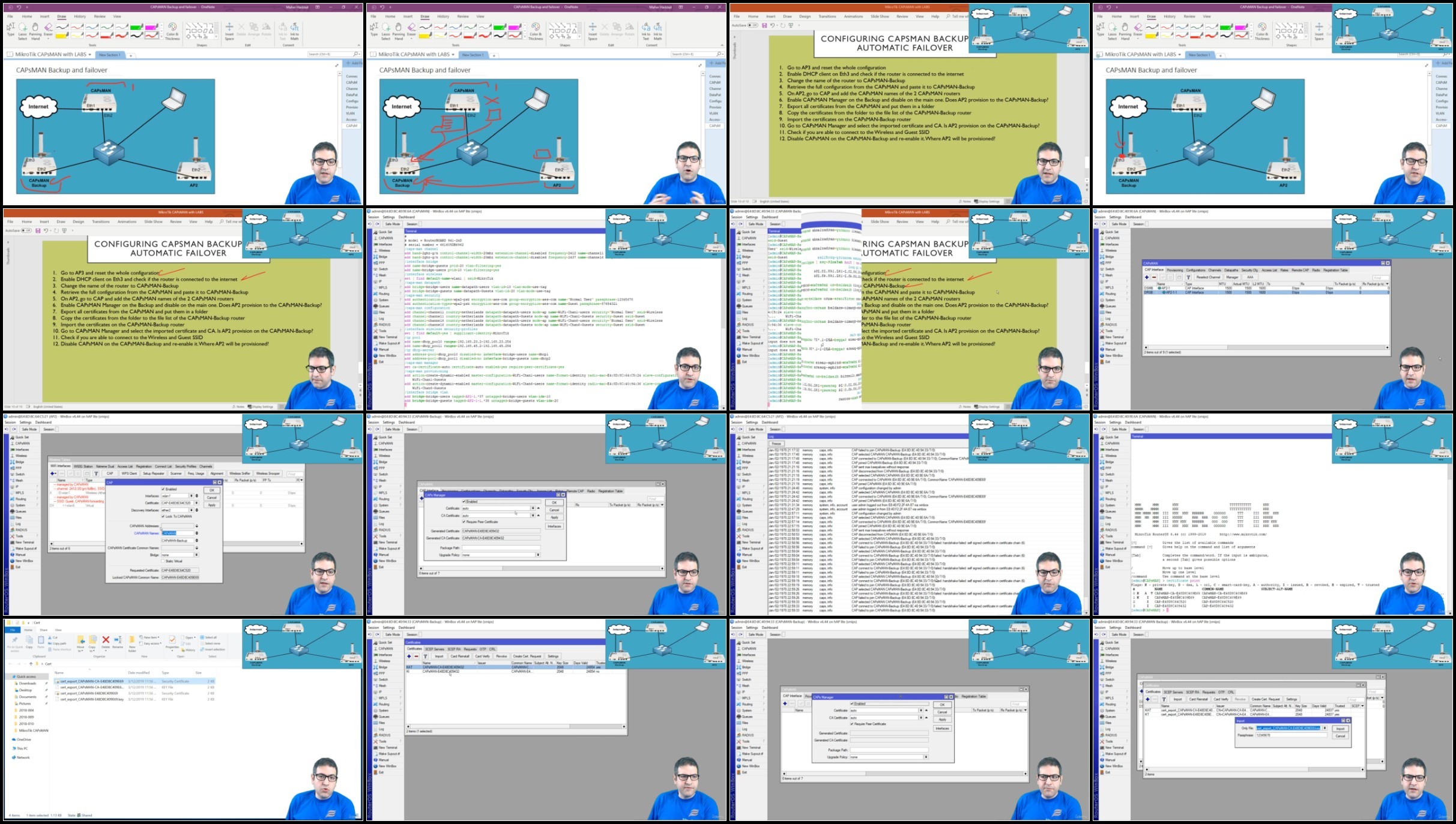
Task: Click the Setup Repeater button in Wireless Tables
Action: (154, 474)
